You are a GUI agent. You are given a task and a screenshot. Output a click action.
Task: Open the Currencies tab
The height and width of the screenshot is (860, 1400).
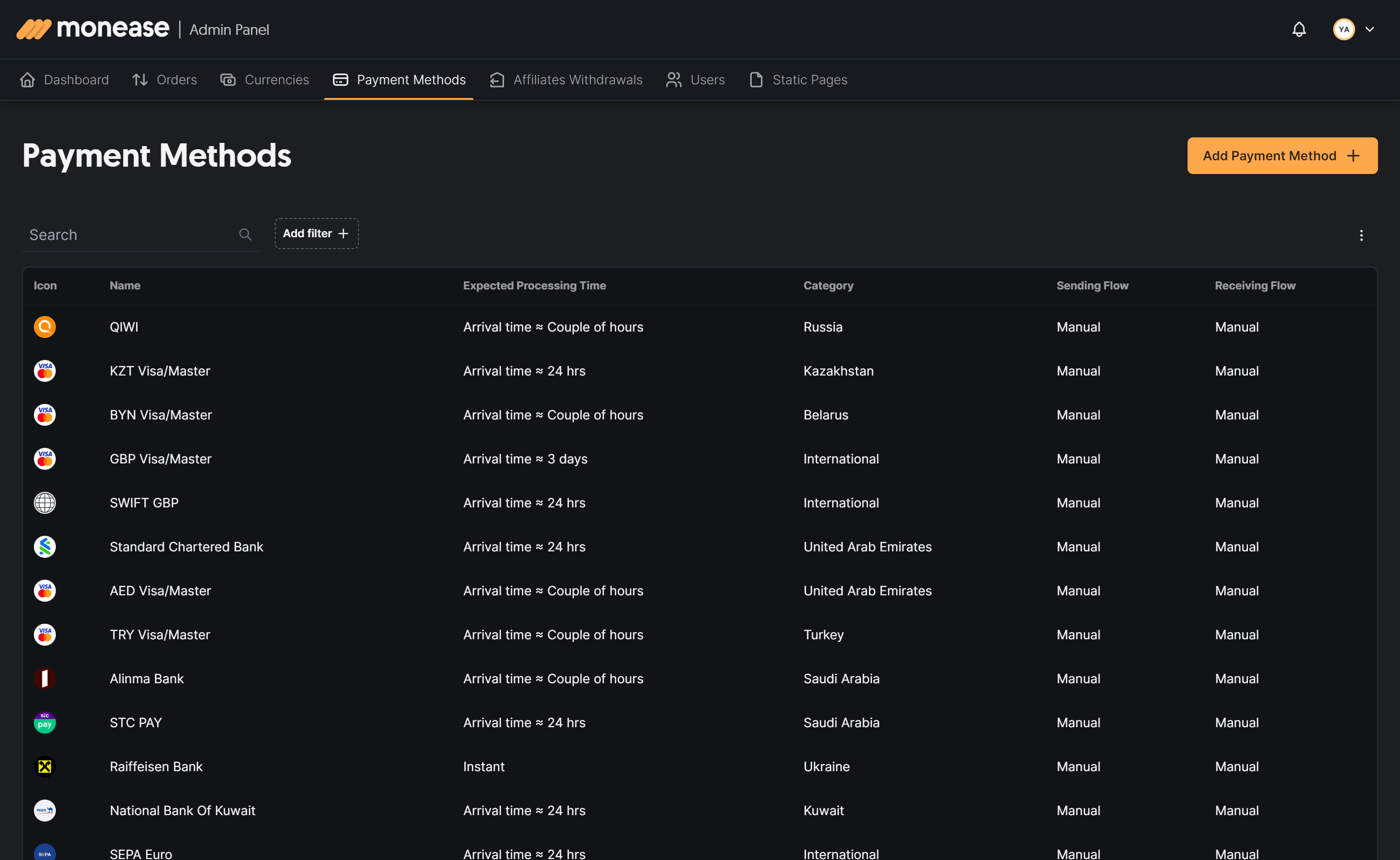pyautogui.click(x=265, y=80)
